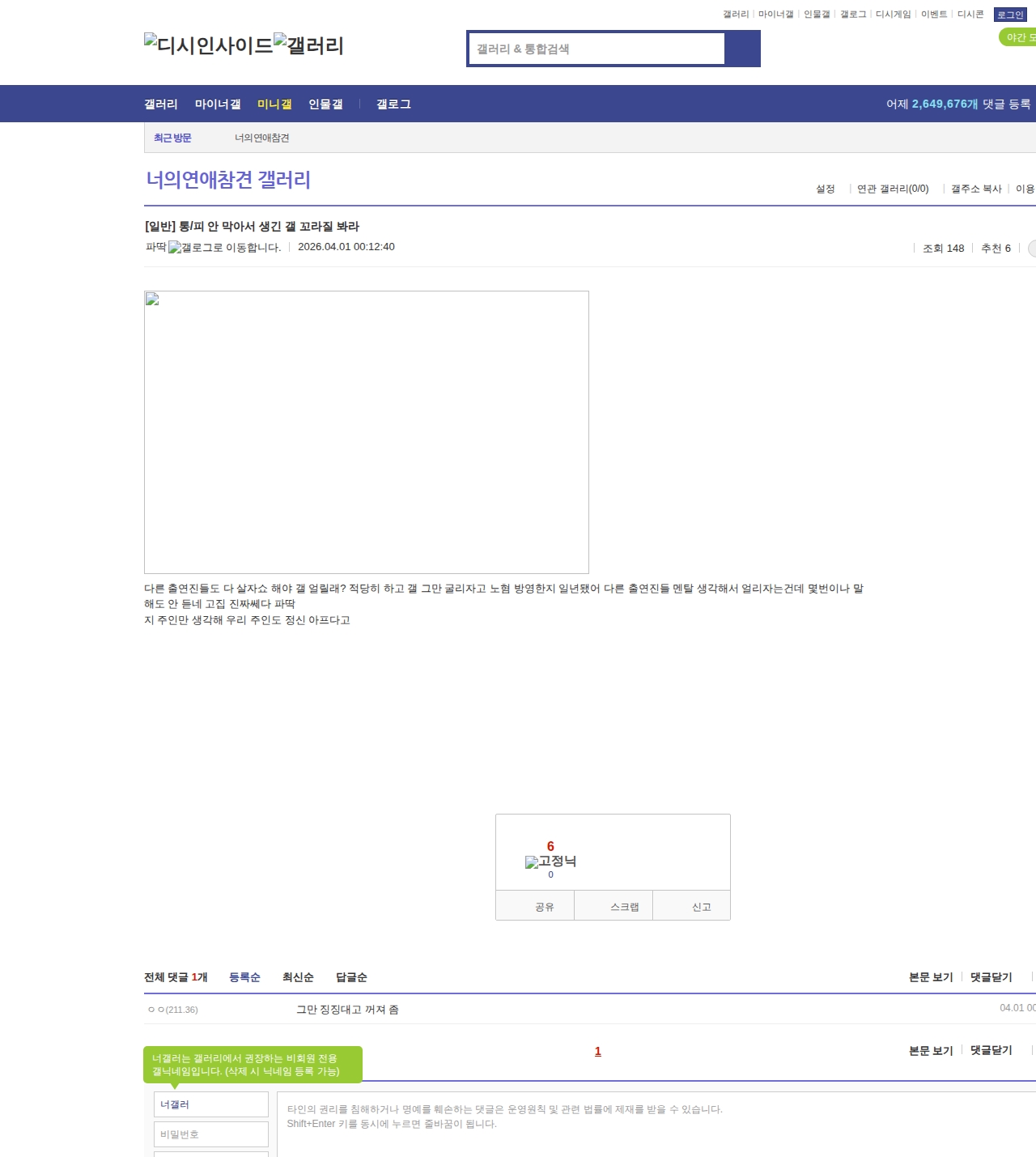Image resolution: width=1036 pixels, height=1157 pixels.
Task: Expand the 연관 갤러리(0/0) list
Action: coord(893,189)
